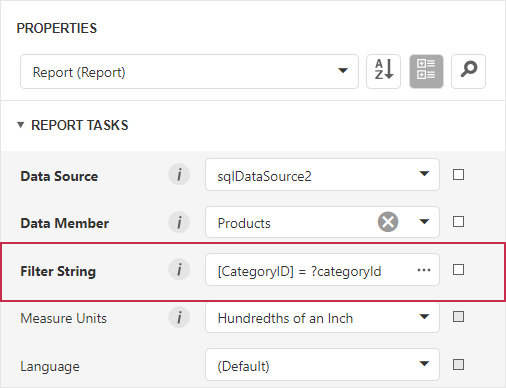Show info for Data Source property

click(x=179, y=174)
